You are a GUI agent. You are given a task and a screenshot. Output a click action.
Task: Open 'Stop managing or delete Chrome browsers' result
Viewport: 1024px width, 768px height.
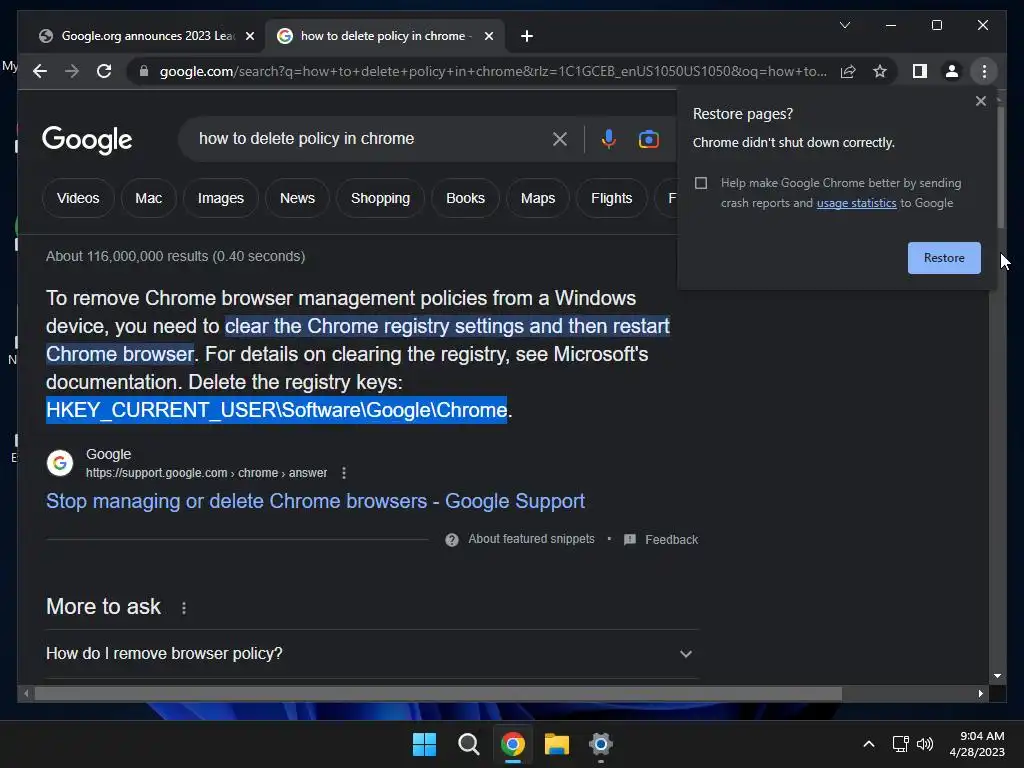pos(315,502)
